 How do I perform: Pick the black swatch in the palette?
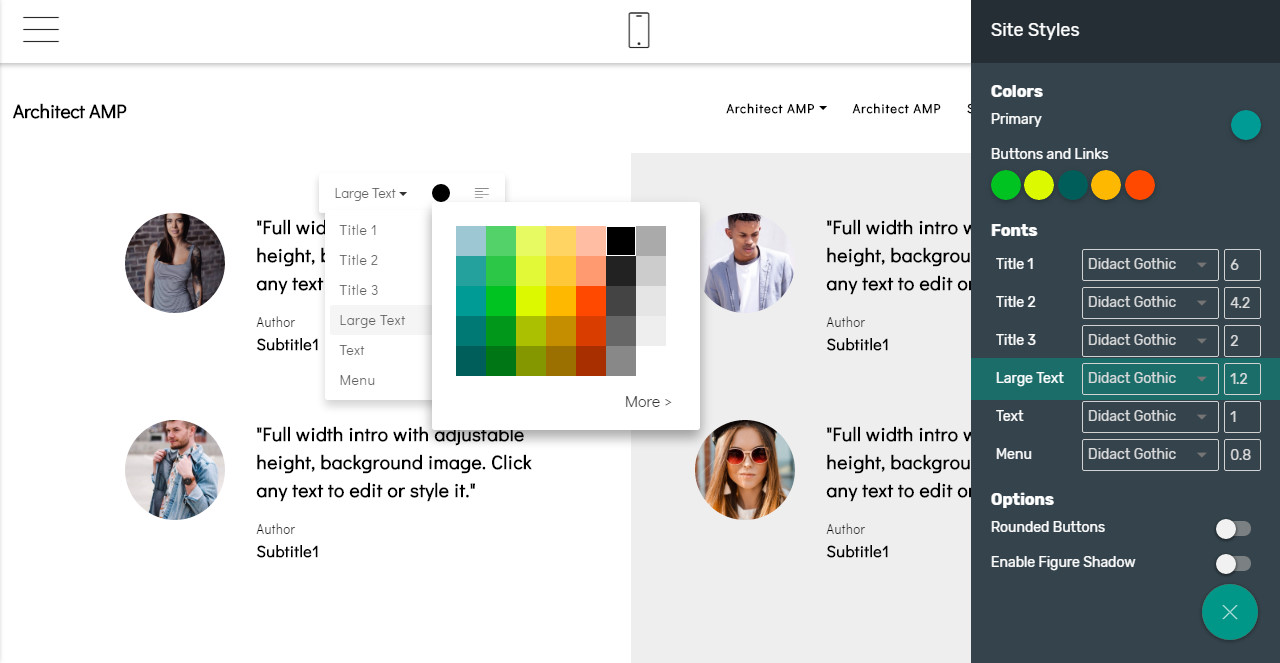tap(621, 241)
